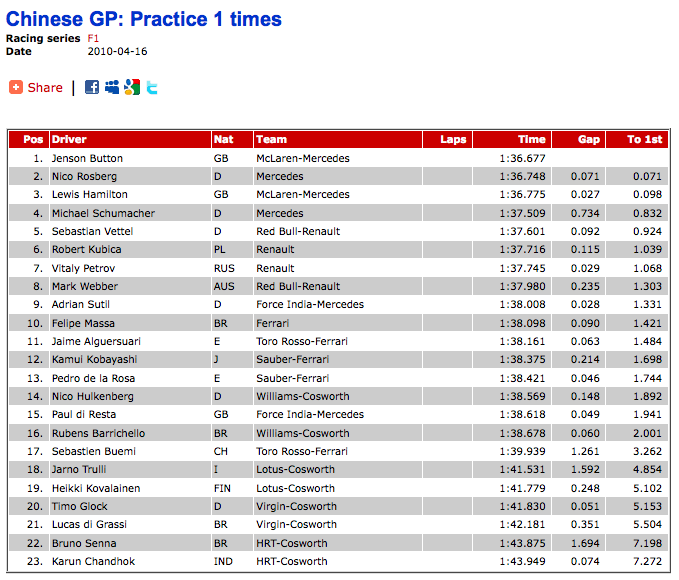Click the Chinese GP Practice 1 times heading

[x=144, y=19]
